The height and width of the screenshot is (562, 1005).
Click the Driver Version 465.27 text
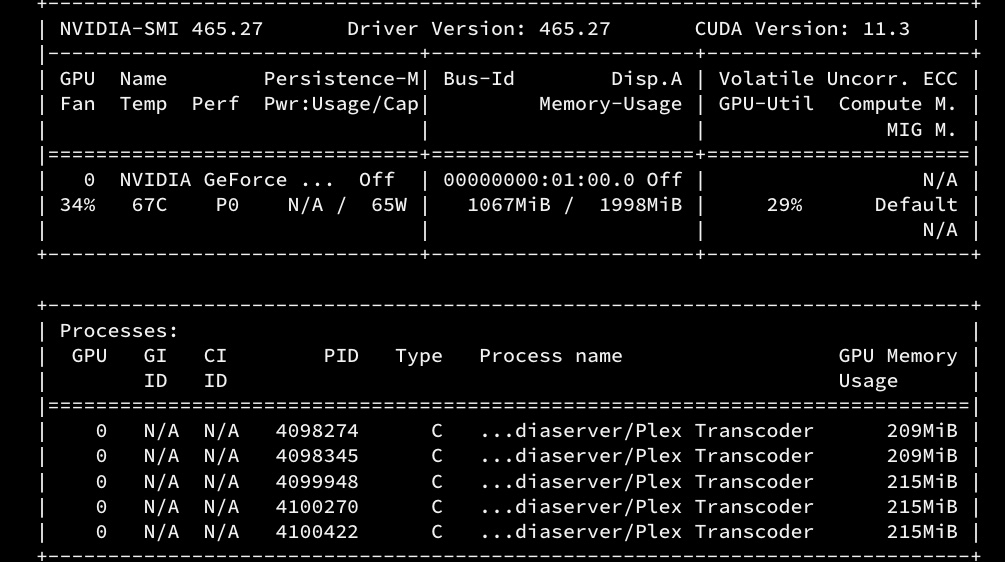[x=478, y=28]
